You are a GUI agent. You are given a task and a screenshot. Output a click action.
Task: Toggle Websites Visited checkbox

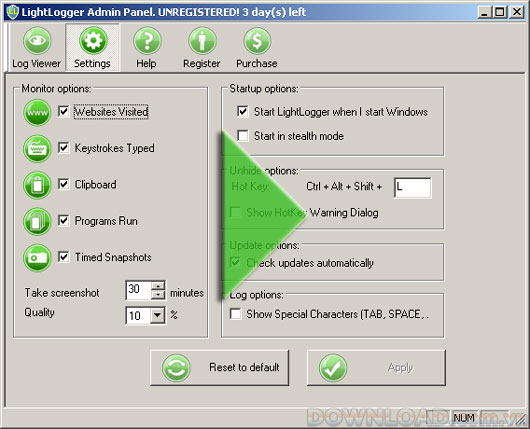64,112
